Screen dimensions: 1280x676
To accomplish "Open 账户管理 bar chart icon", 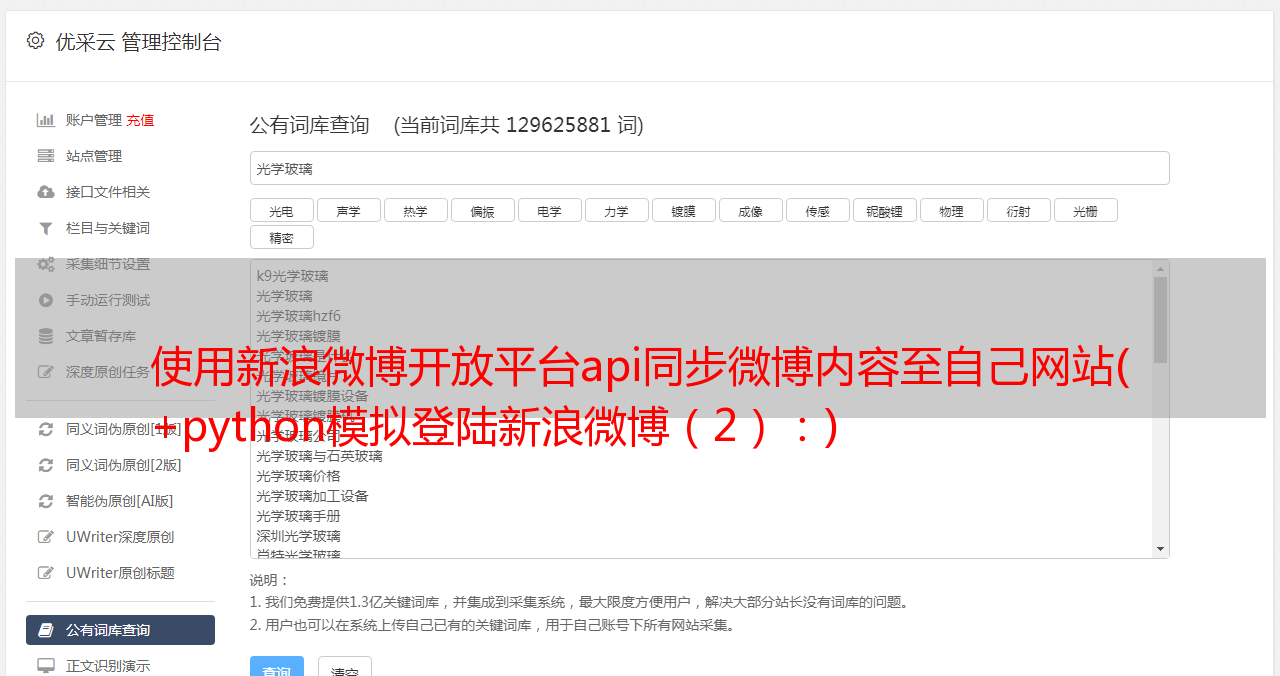I will [46, 120].
